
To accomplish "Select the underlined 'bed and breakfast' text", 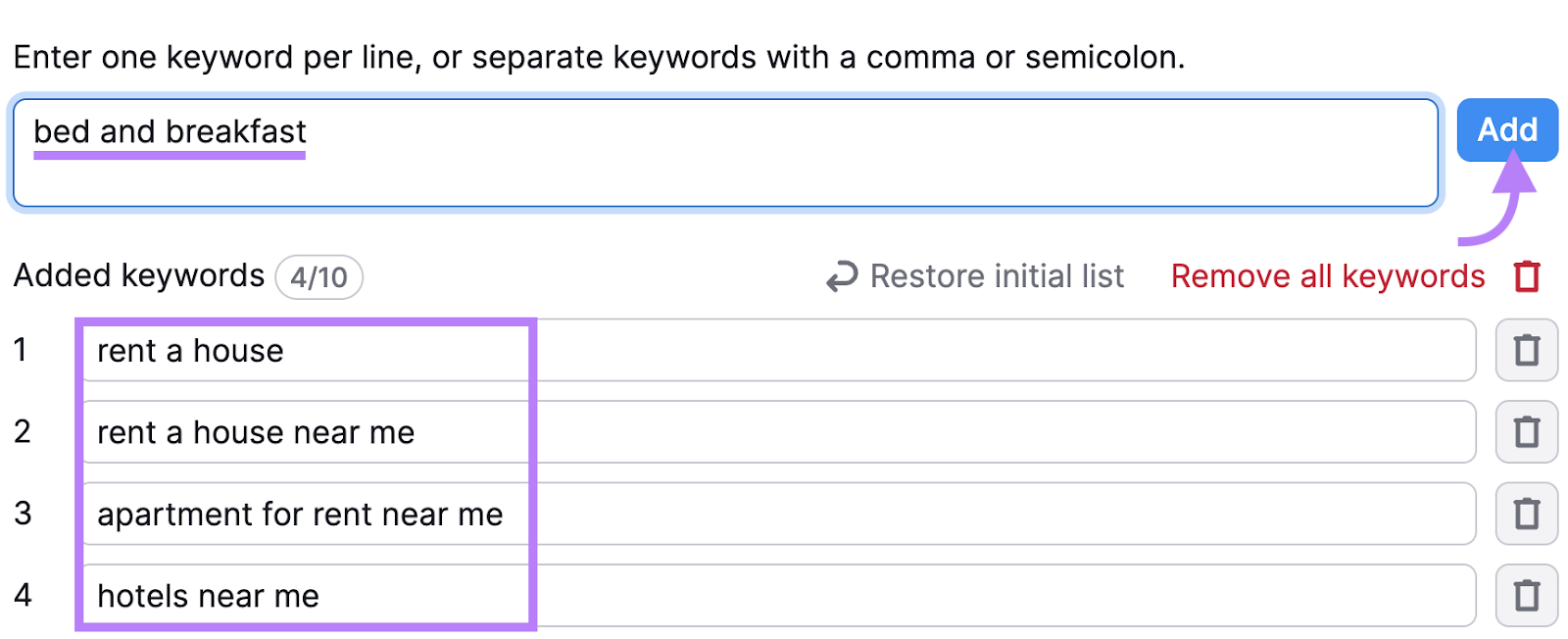I will [170, 132].
